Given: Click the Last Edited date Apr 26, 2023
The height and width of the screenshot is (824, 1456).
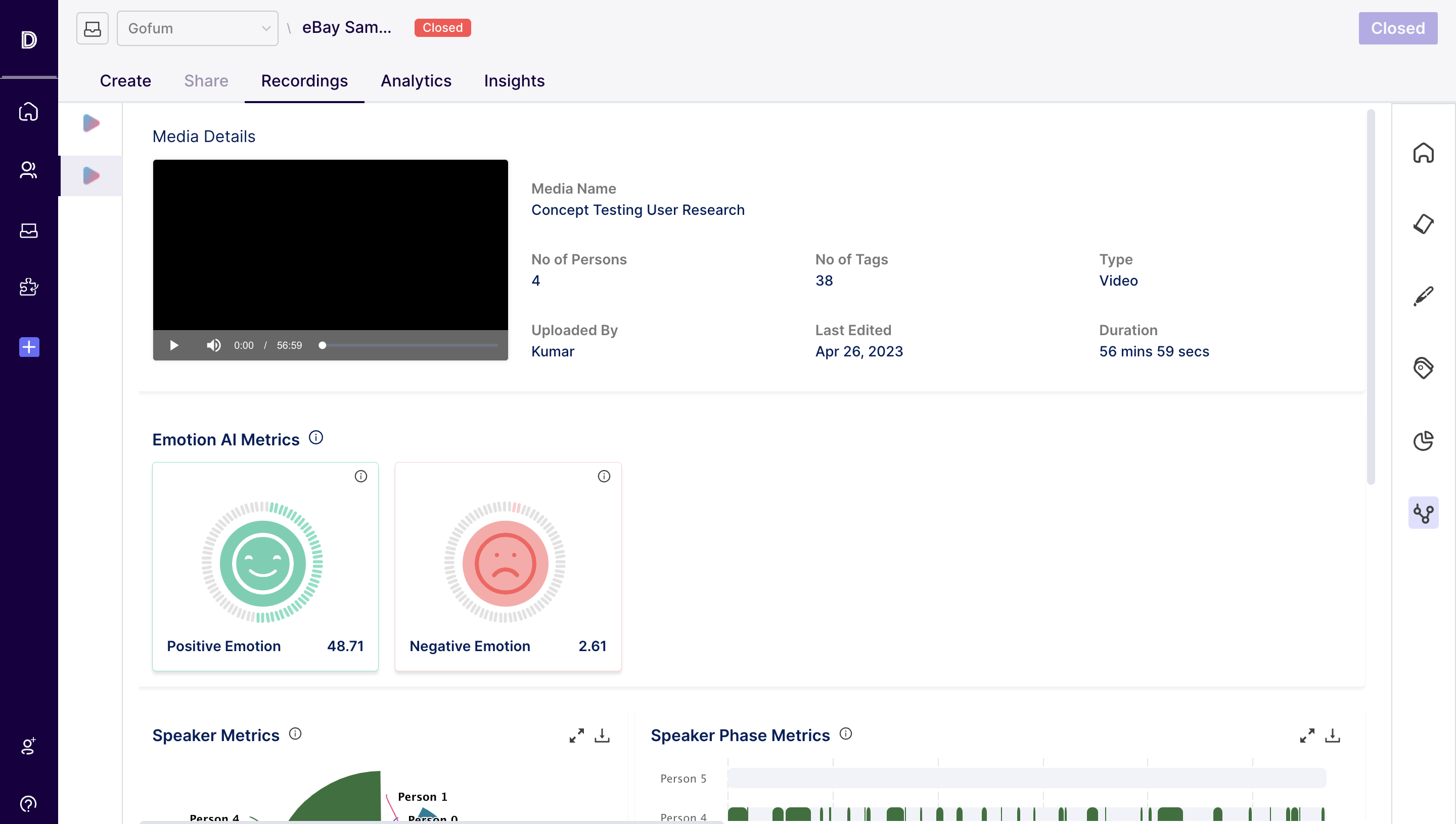Looking at the screenshot, I should coord(859,351).
